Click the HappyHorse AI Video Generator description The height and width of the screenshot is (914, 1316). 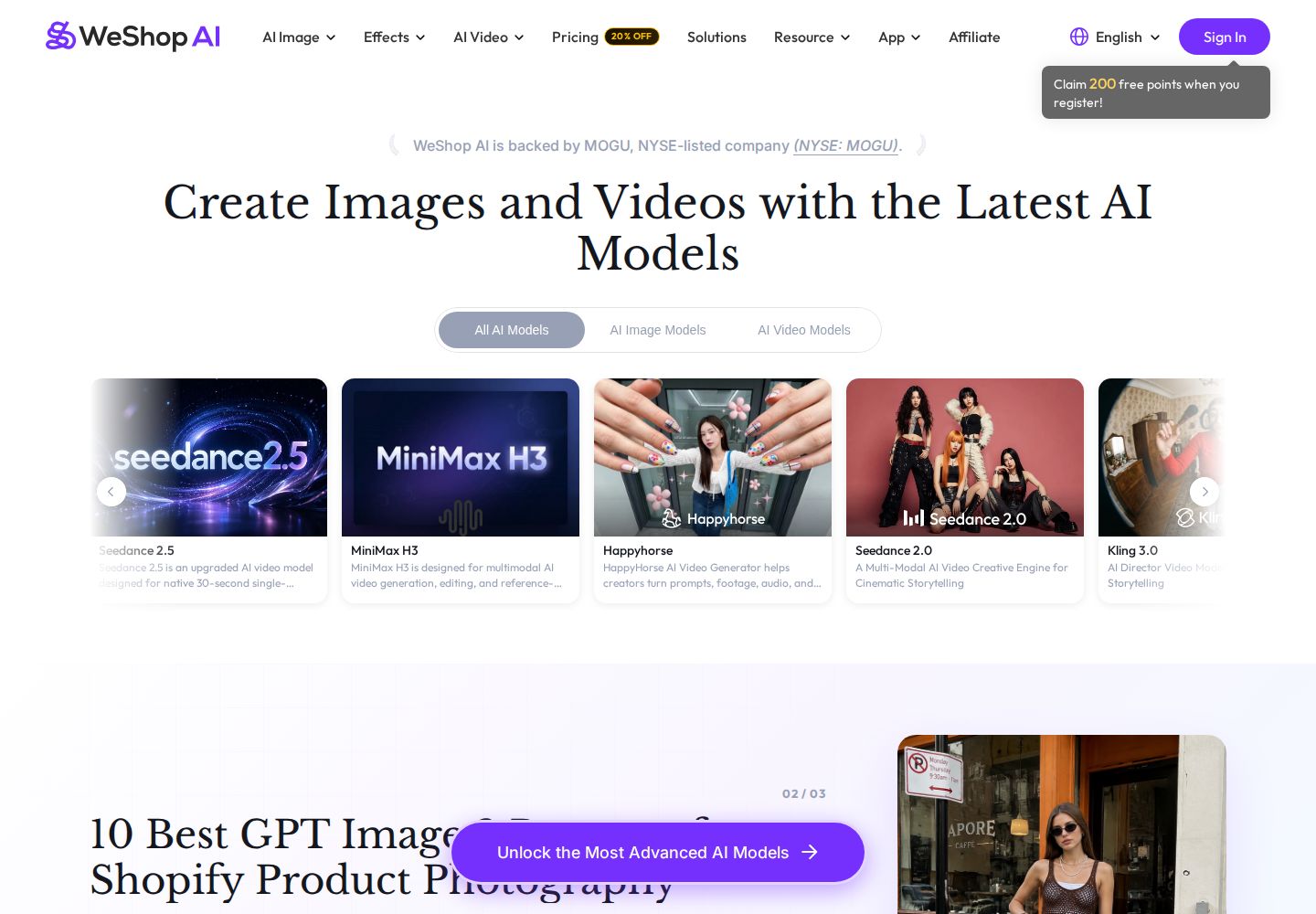[713, 575]
